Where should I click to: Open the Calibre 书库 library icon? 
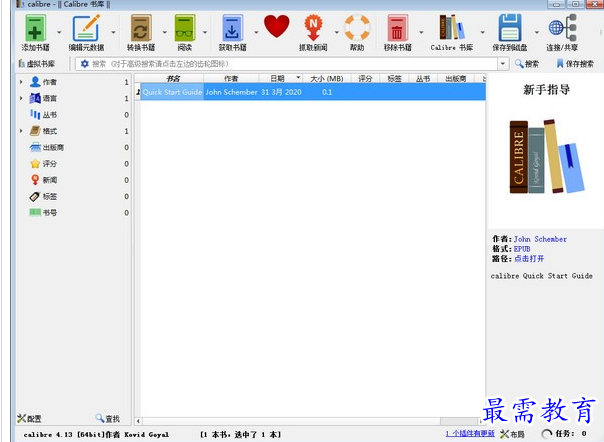click(x=451, y=28)
